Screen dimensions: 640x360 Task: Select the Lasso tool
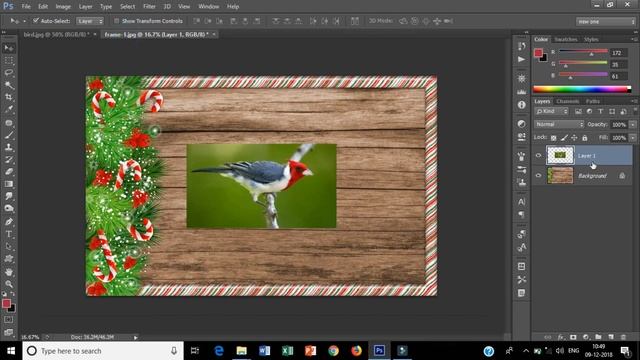[x=9, y=73]
